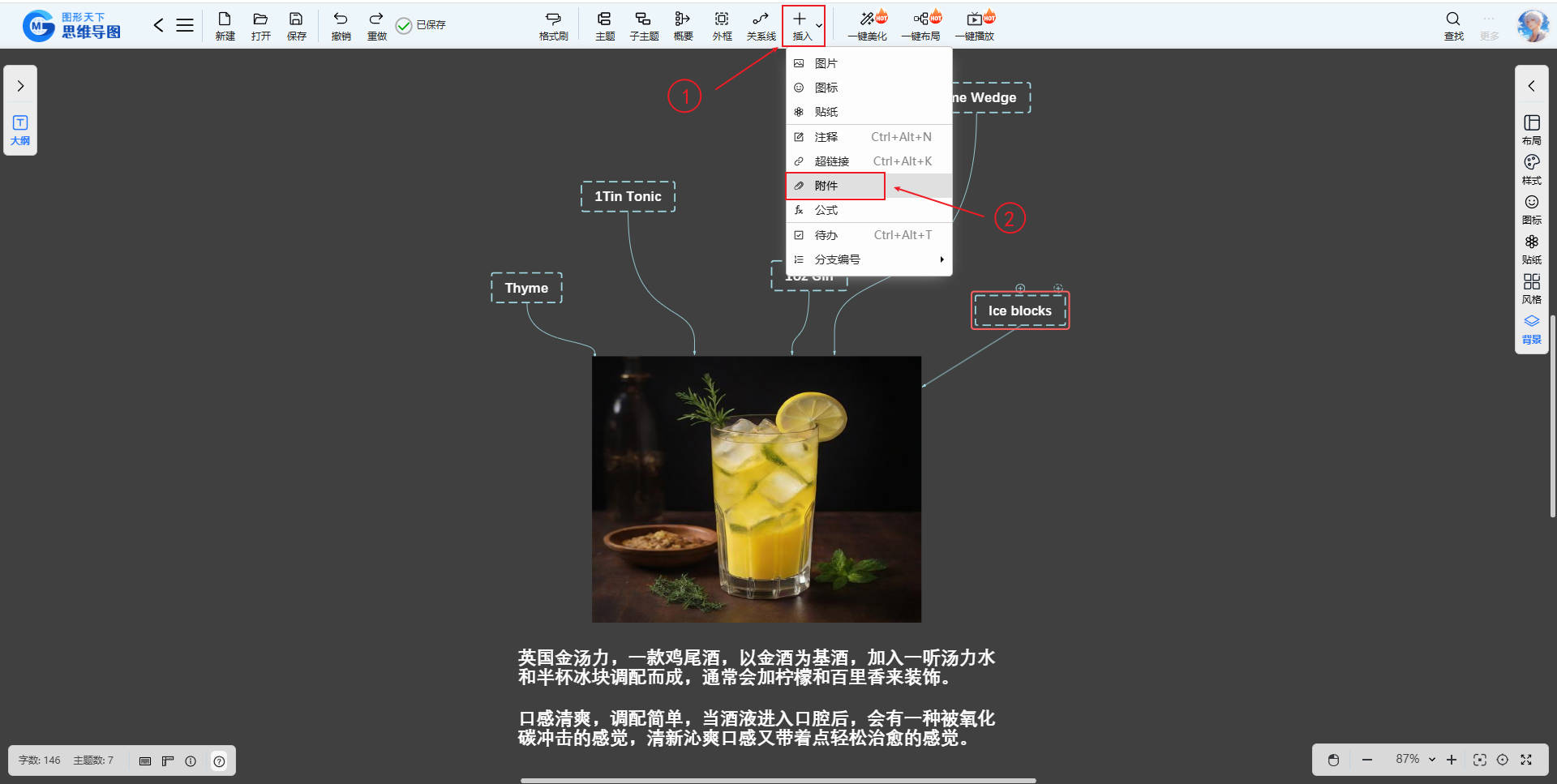Expand the zoom percentage dropdown
Image resolution: width=1557 pixels, height=784 pixels.
click(x=1432, y=760)
